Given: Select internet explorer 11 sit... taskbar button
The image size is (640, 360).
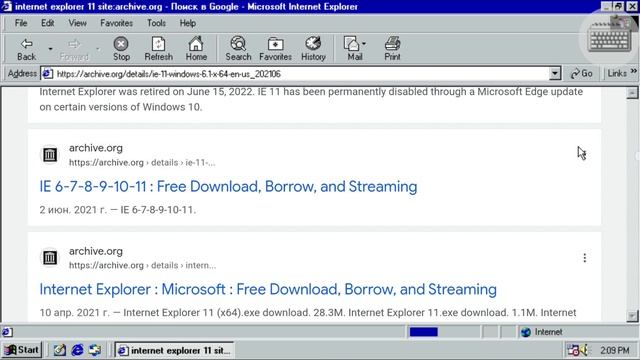Looking at the screenshot, I should 174,350.
